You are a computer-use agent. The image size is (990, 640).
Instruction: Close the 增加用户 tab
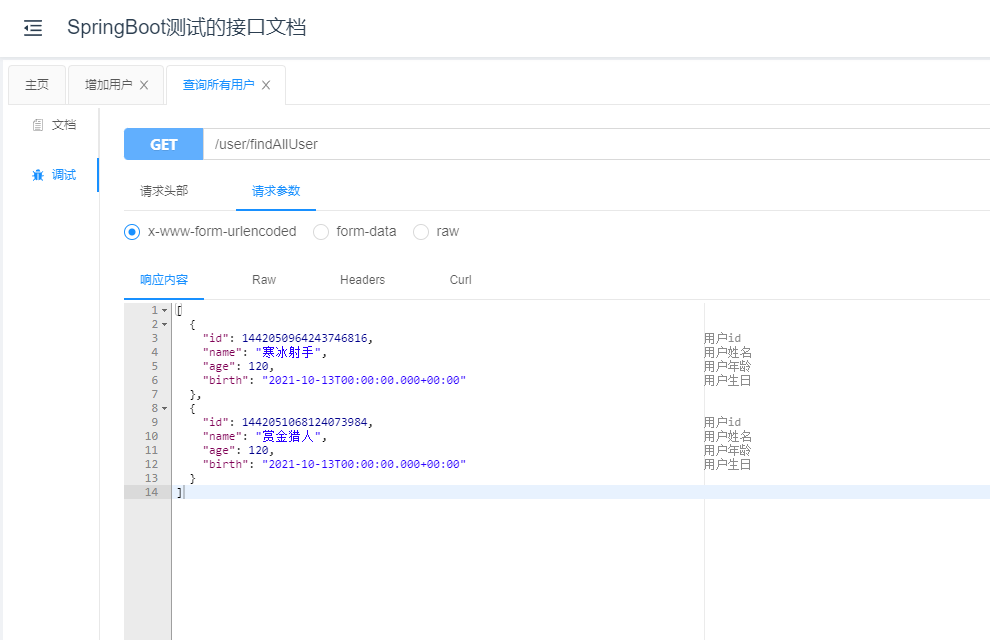tap(144, 85)
